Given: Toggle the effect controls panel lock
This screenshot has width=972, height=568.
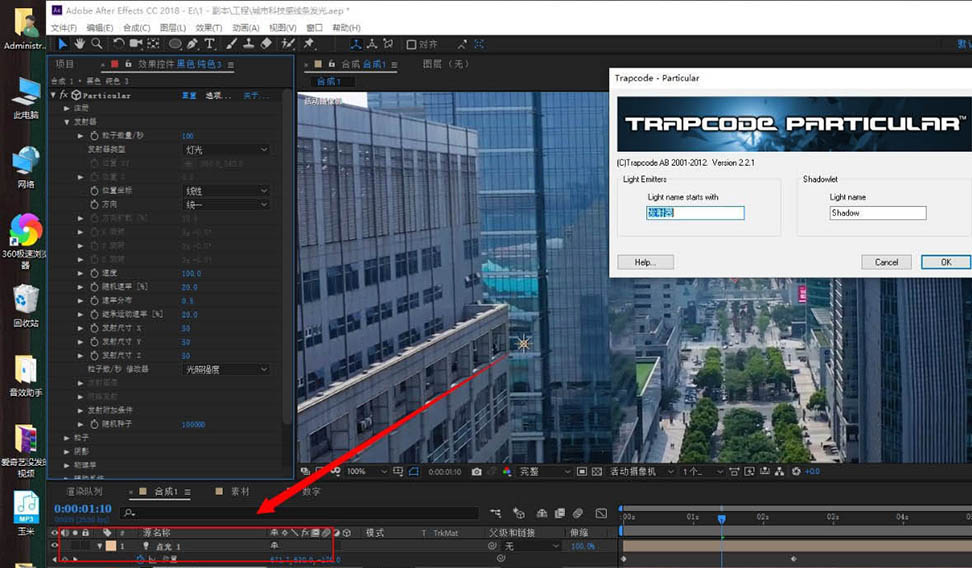Looking at the screenshot, I should pos(128,64).
